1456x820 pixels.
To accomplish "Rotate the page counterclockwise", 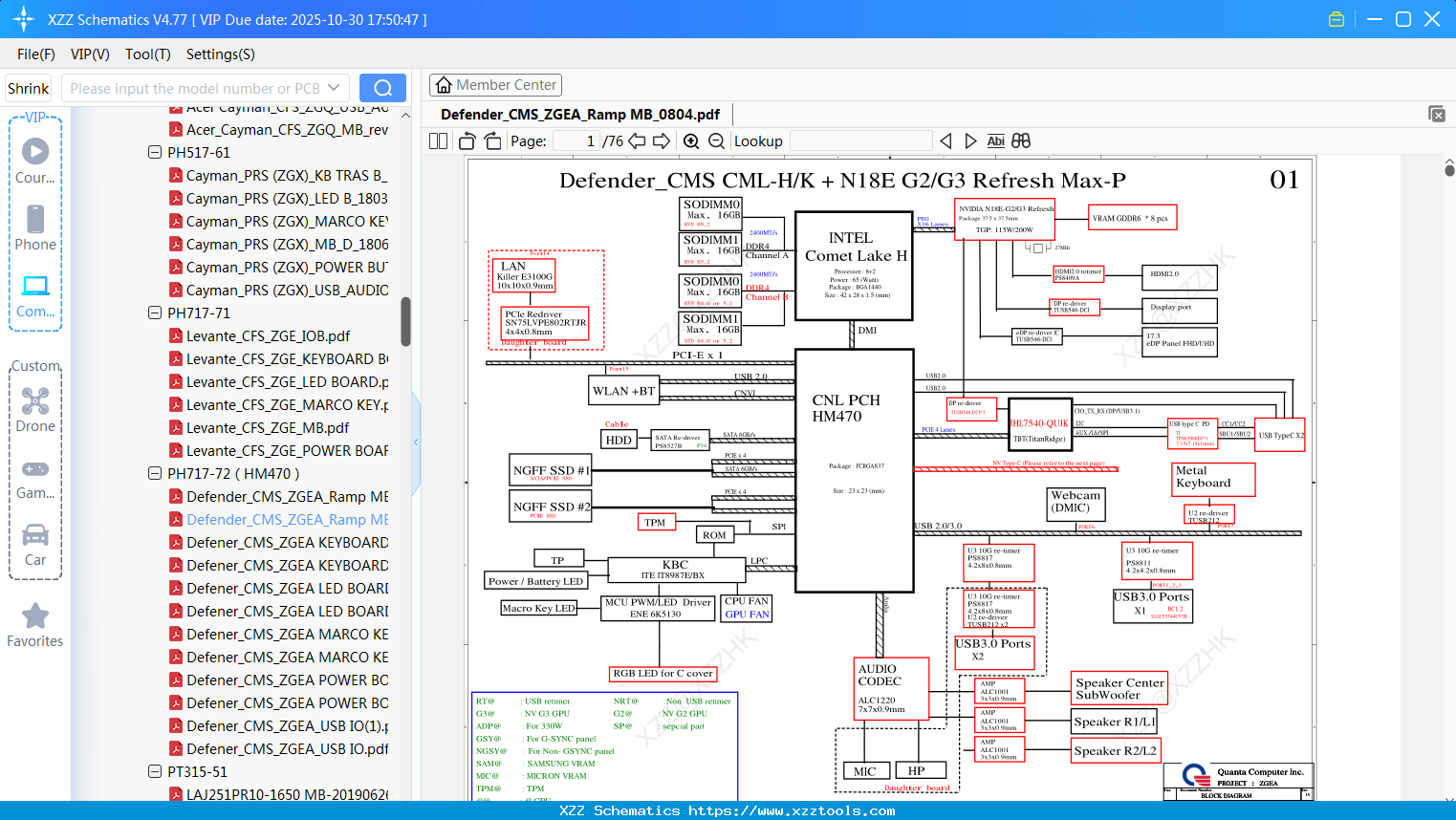I will pyautogui.click(x=467, y=141).
